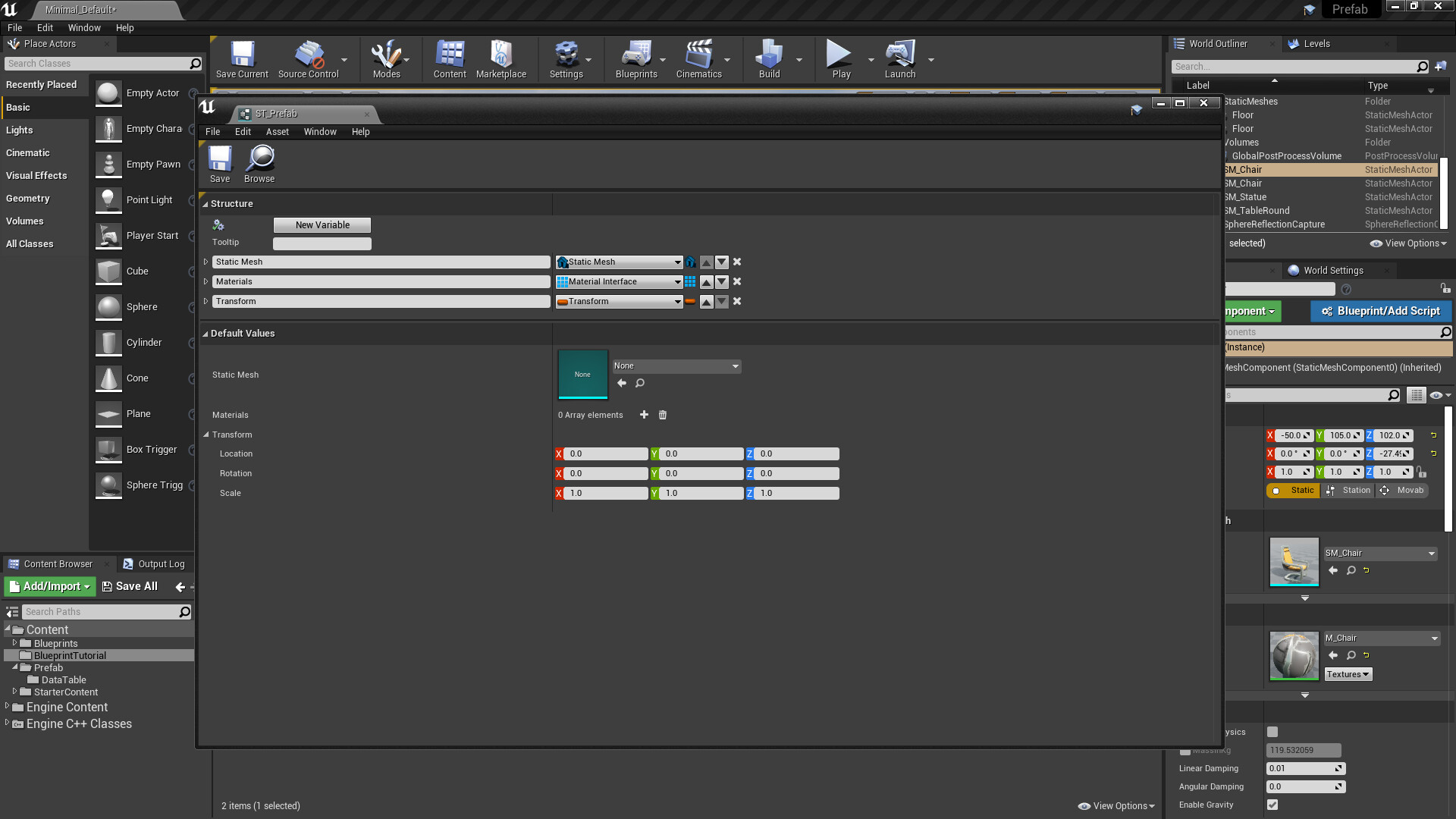
Task: Click Browse in the ST_Prefab editor
Action: pos(259,163)
